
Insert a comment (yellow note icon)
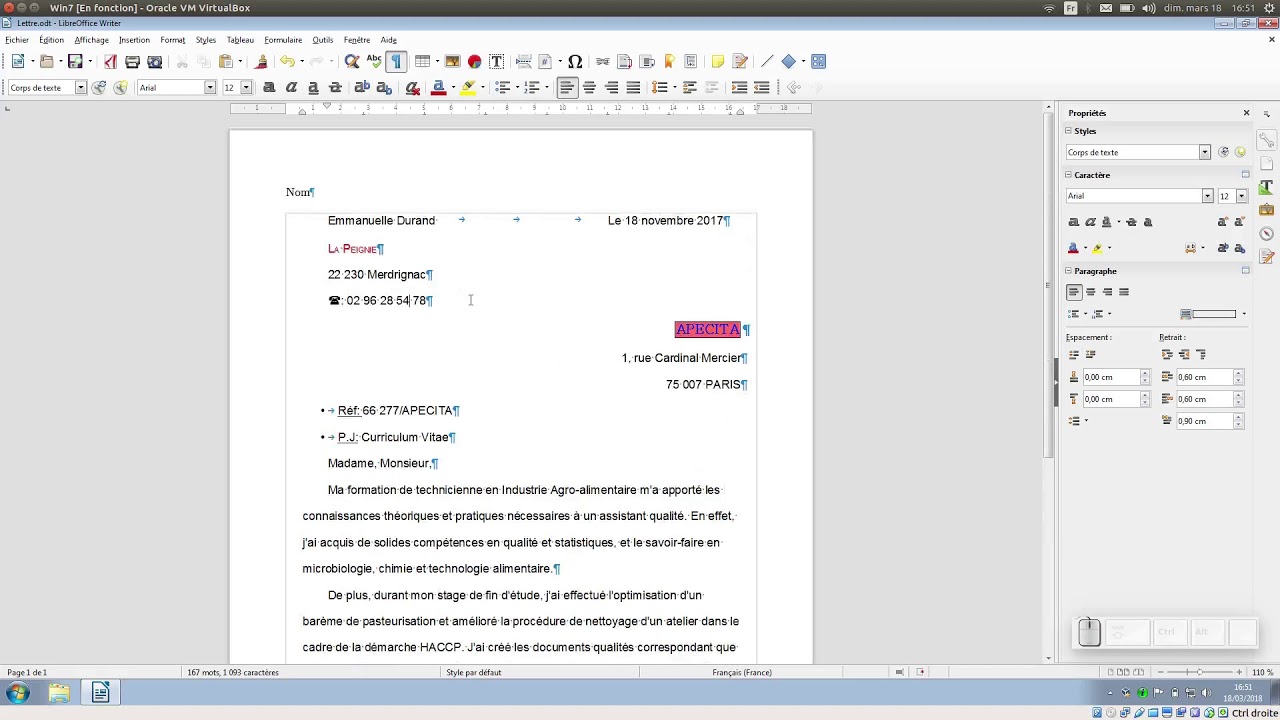point(717,62)
